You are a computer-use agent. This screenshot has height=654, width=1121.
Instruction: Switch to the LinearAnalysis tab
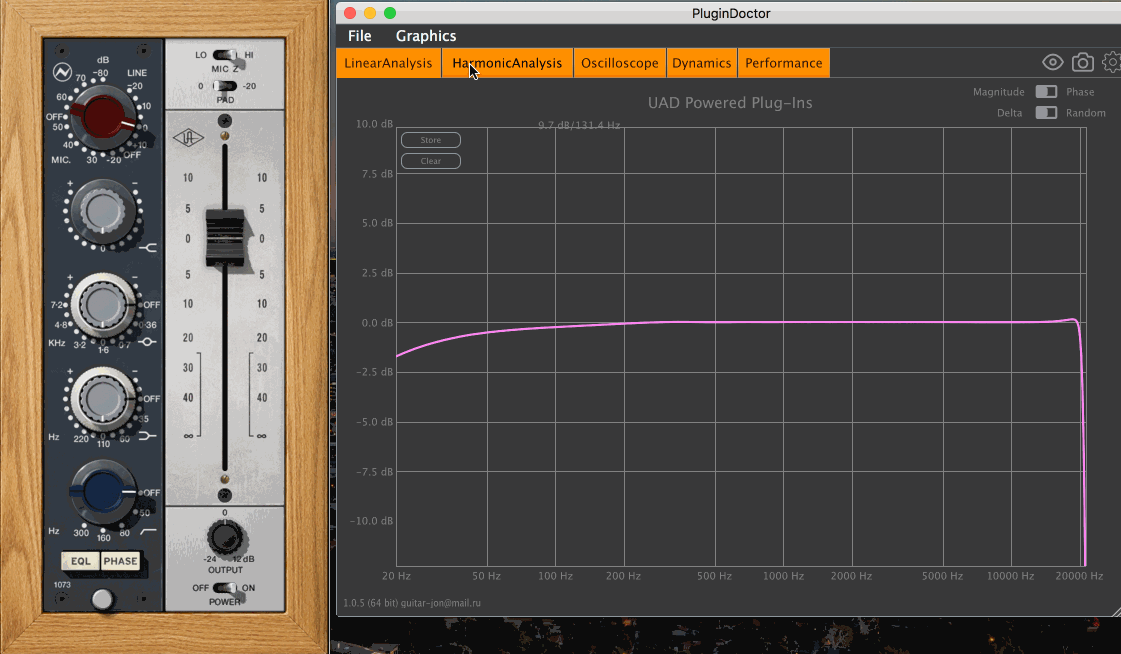click(x=388, y=63)
